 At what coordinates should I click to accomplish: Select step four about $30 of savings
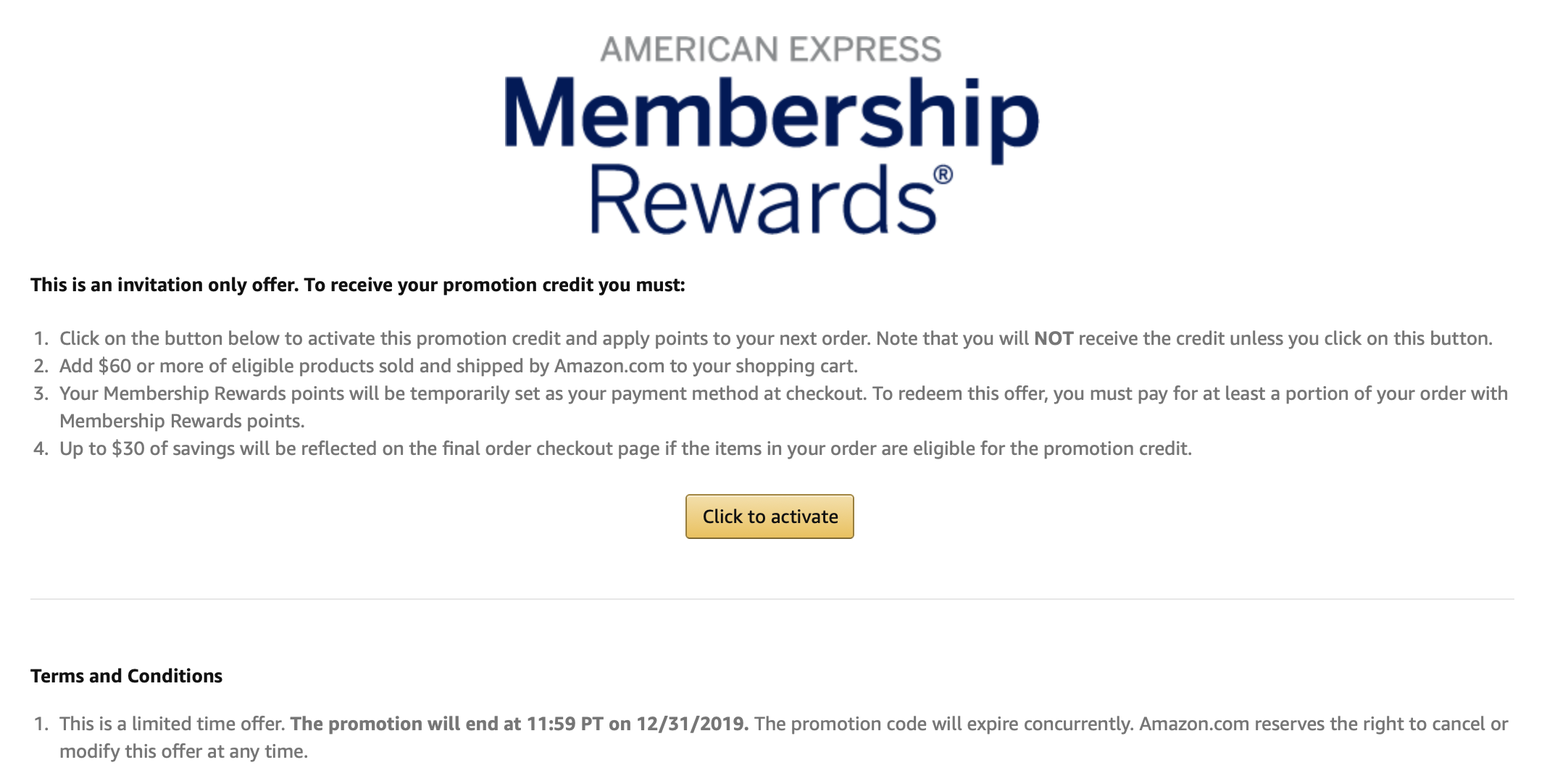pyautogui.click(x=626, y=448)
